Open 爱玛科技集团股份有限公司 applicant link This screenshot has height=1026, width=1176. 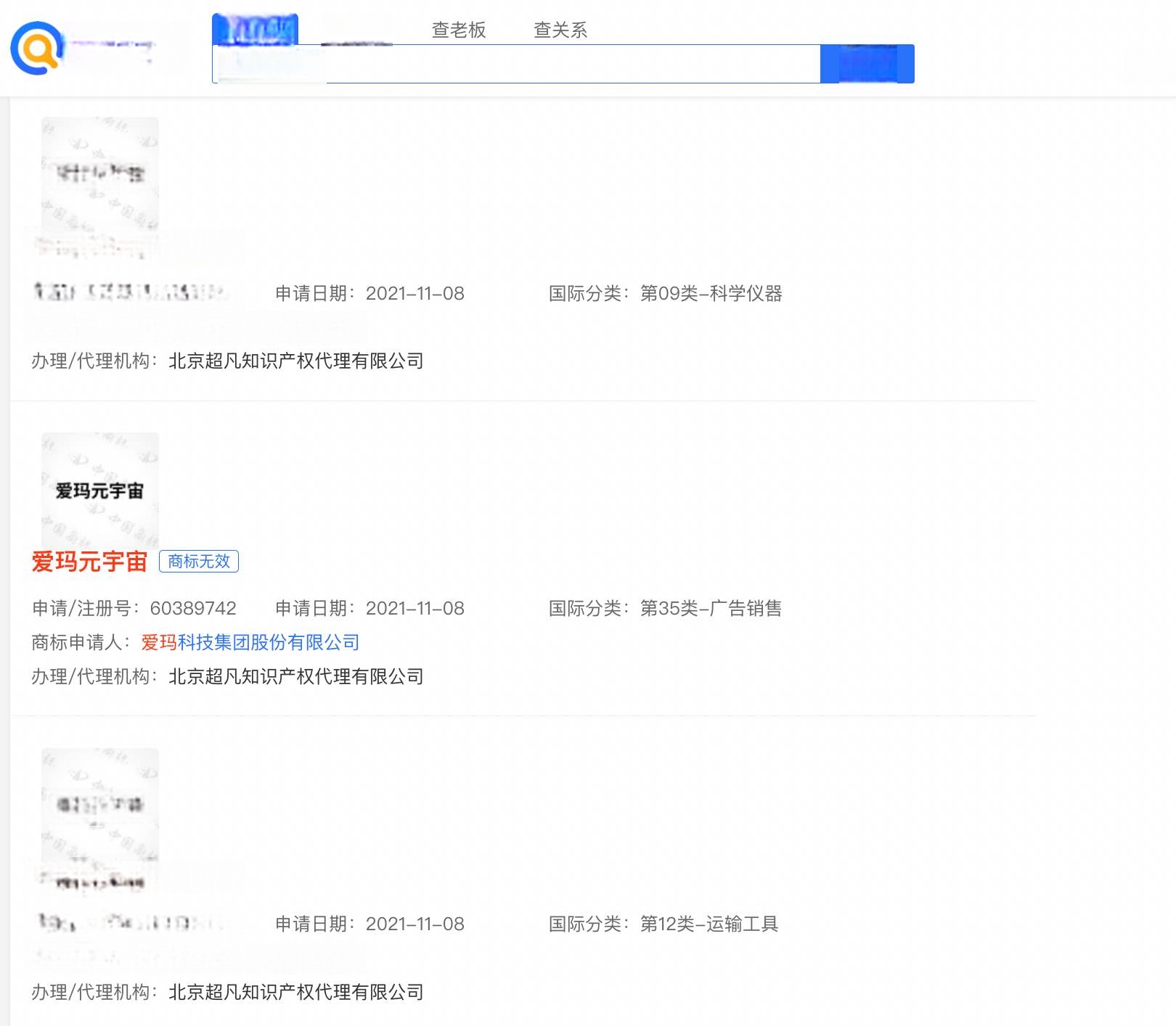[250, 642]
